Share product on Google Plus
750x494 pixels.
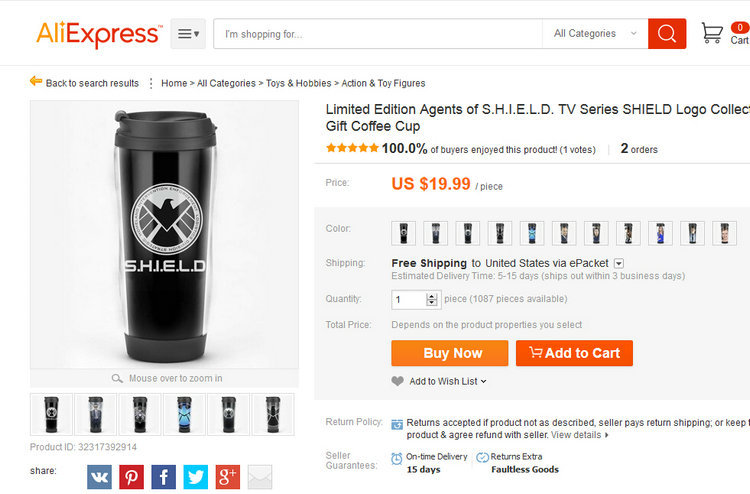point(227,477)
